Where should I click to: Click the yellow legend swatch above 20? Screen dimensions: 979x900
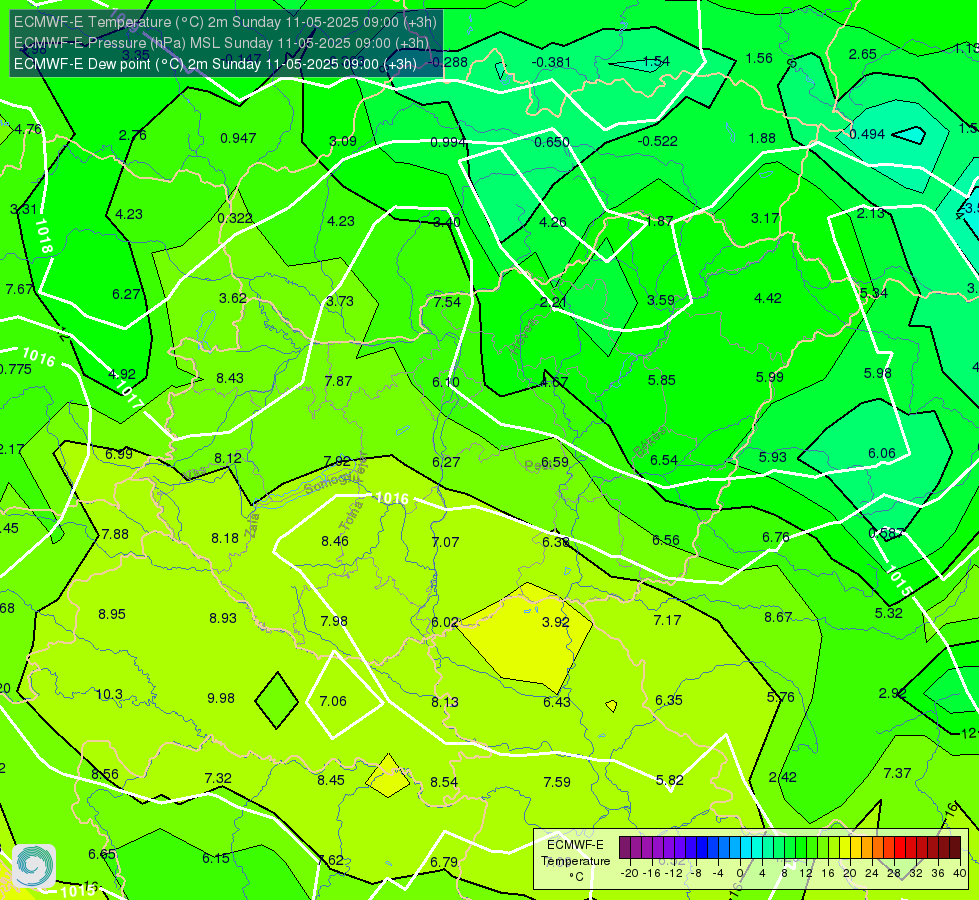tap(845, 848)
